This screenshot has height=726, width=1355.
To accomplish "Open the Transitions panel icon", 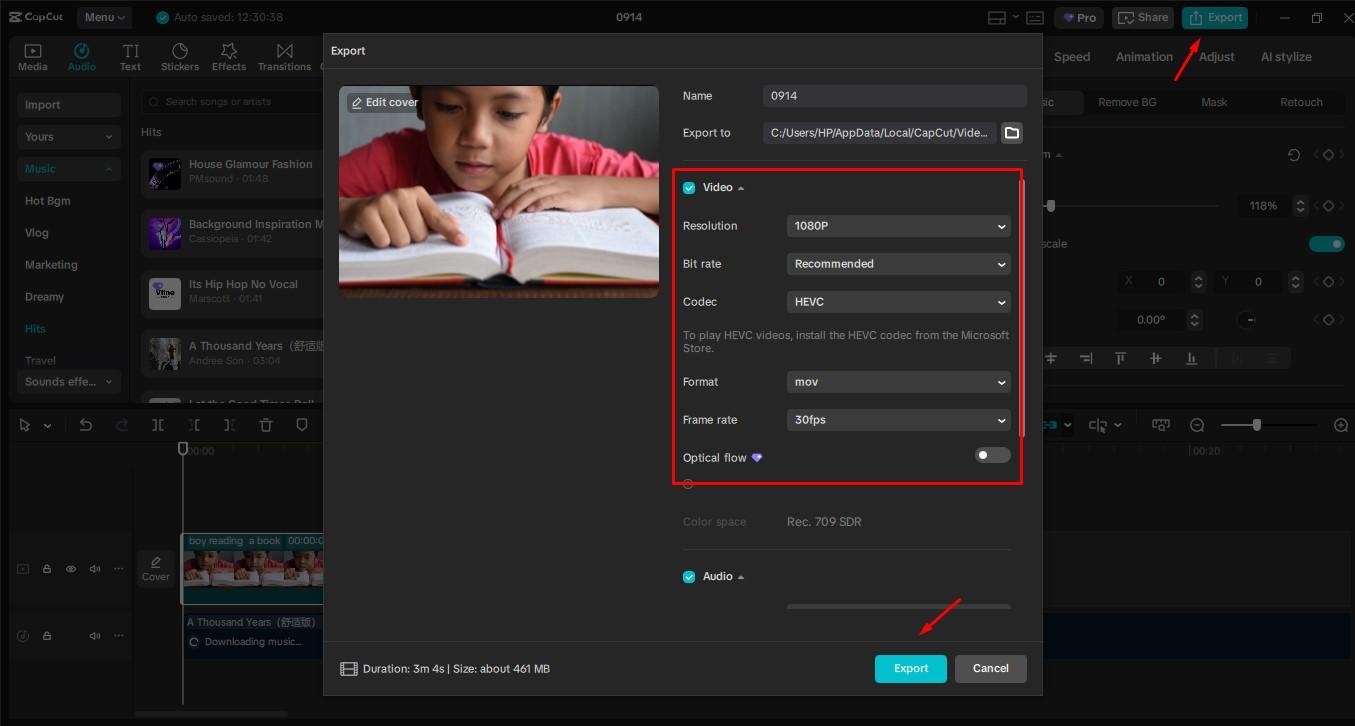I will click(285, 51).
